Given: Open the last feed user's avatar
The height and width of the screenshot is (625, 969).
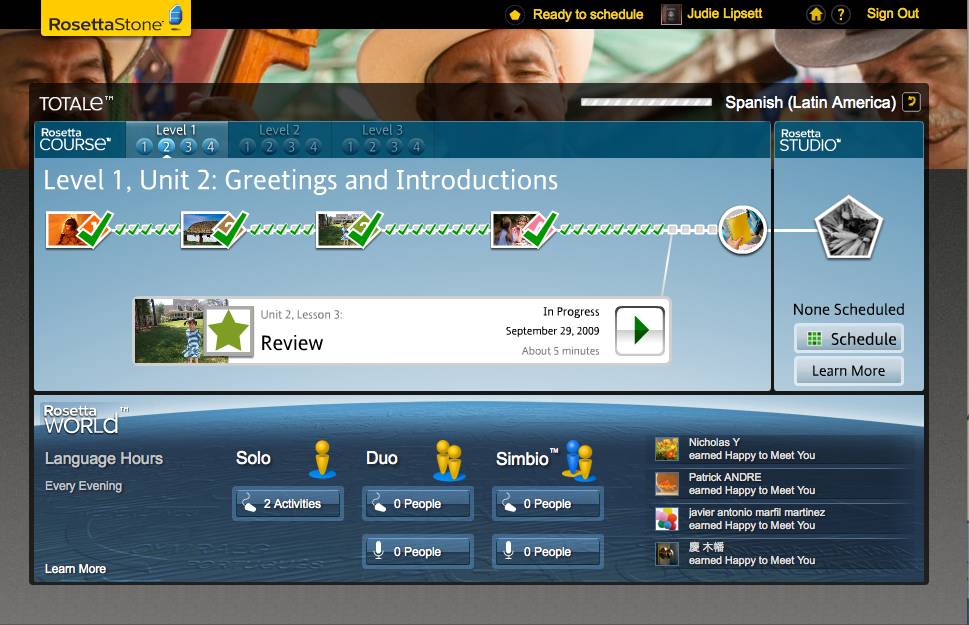Looking at the screenshot, I should (667, 554).
